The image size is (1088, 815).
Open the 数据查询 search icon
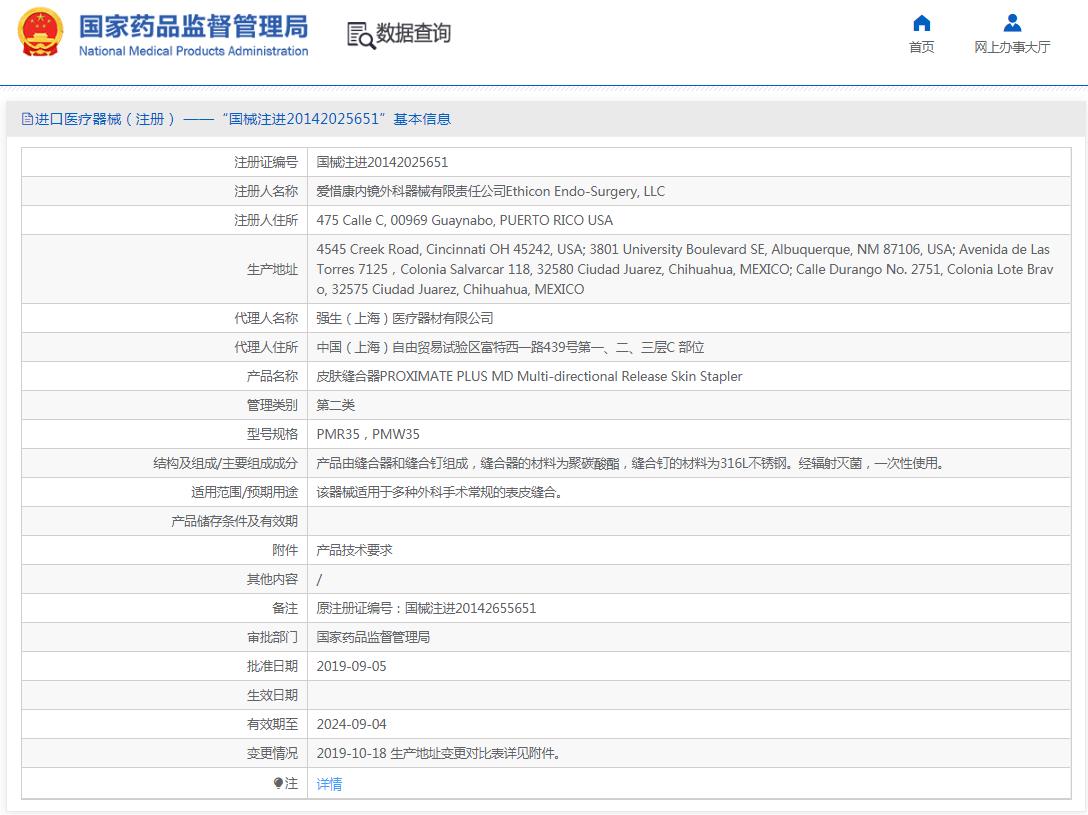361,35
